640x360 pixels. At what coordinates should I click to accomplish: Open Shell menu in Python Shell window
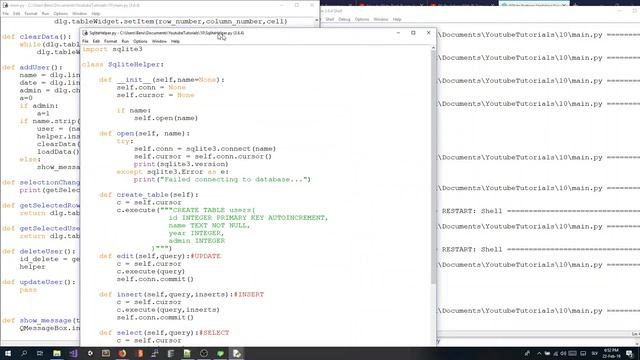[330, 19]
